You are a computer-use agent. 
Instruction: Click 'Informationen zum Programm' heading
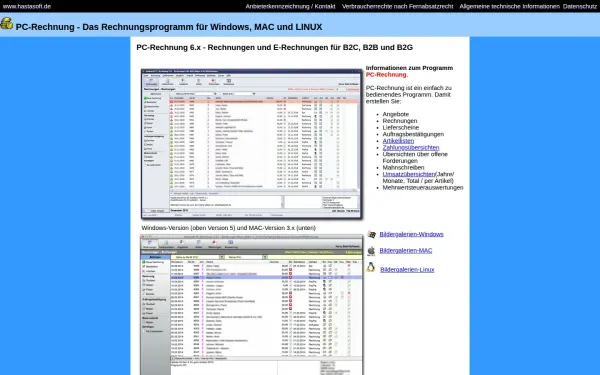409,68
